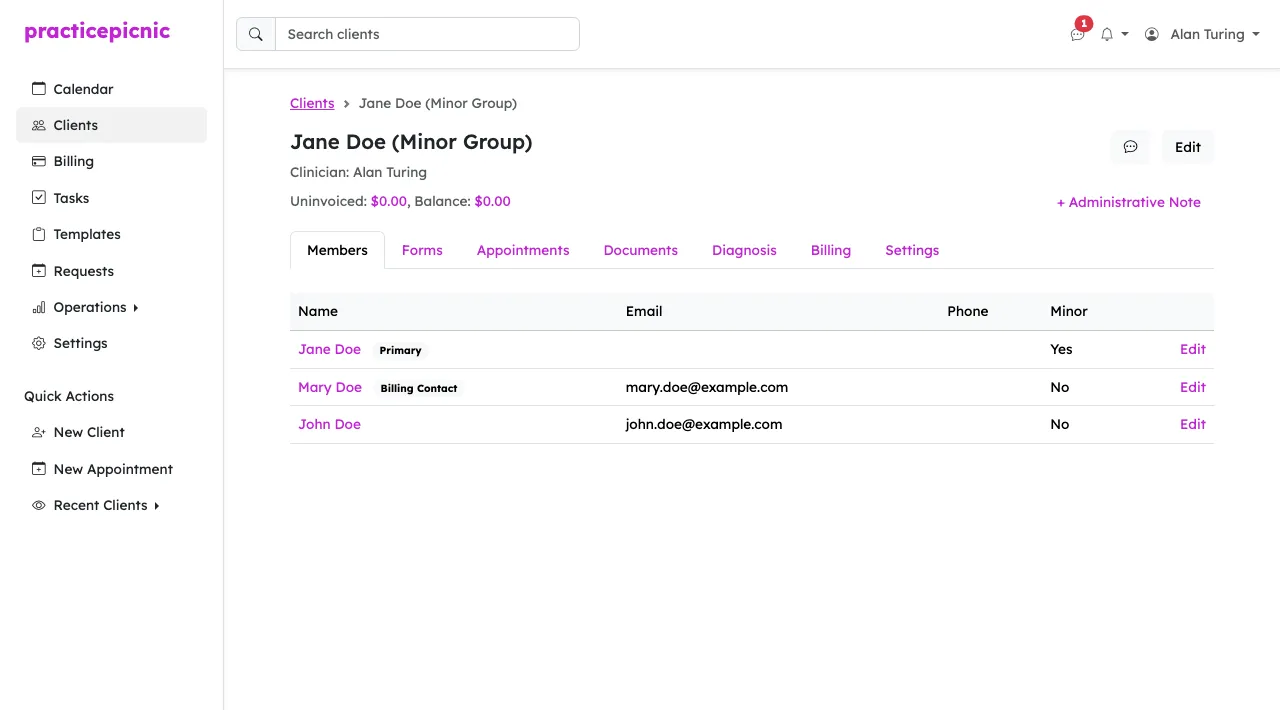Go back via the Clients breadcrumb link
The image size is (1280, 710).
(x=312, y=103)
